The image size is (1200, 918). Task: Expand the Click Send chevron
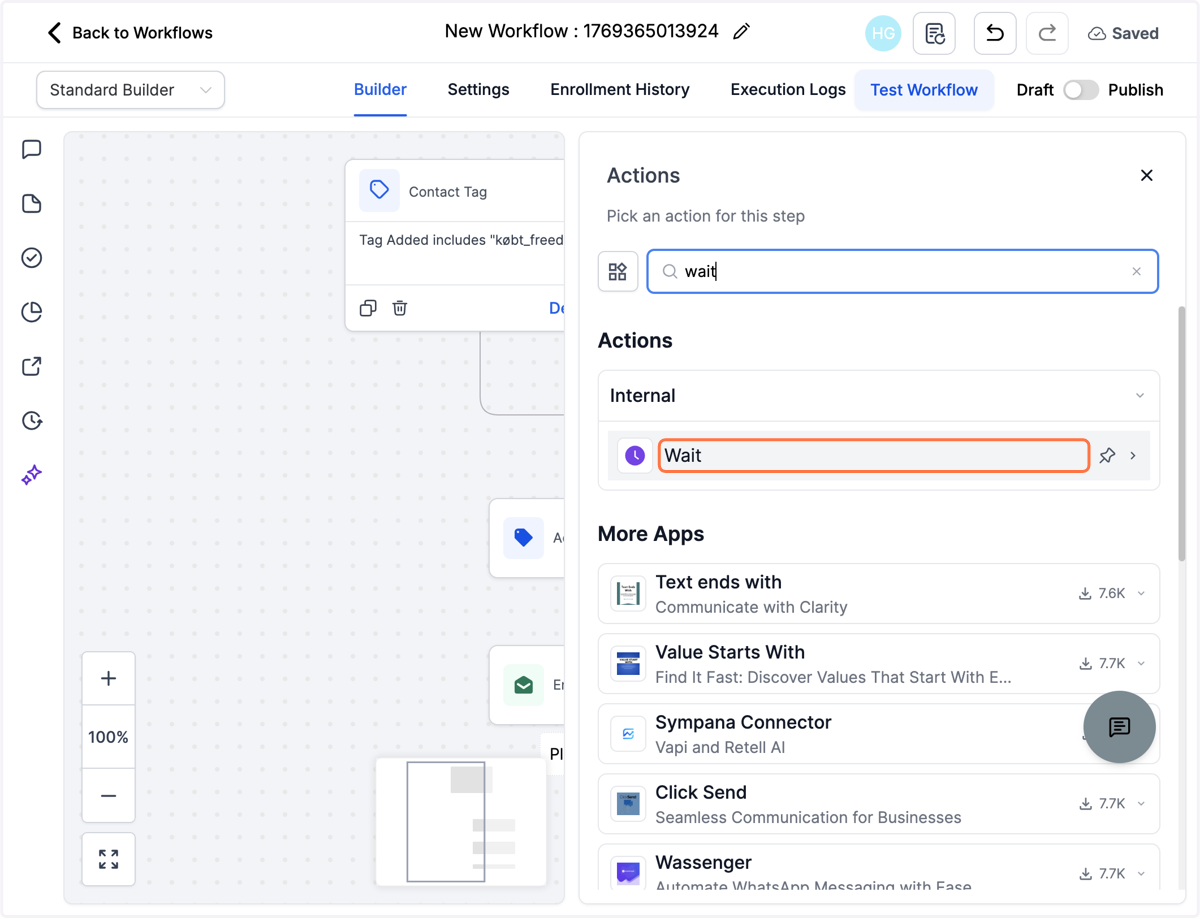point(1141,804)
